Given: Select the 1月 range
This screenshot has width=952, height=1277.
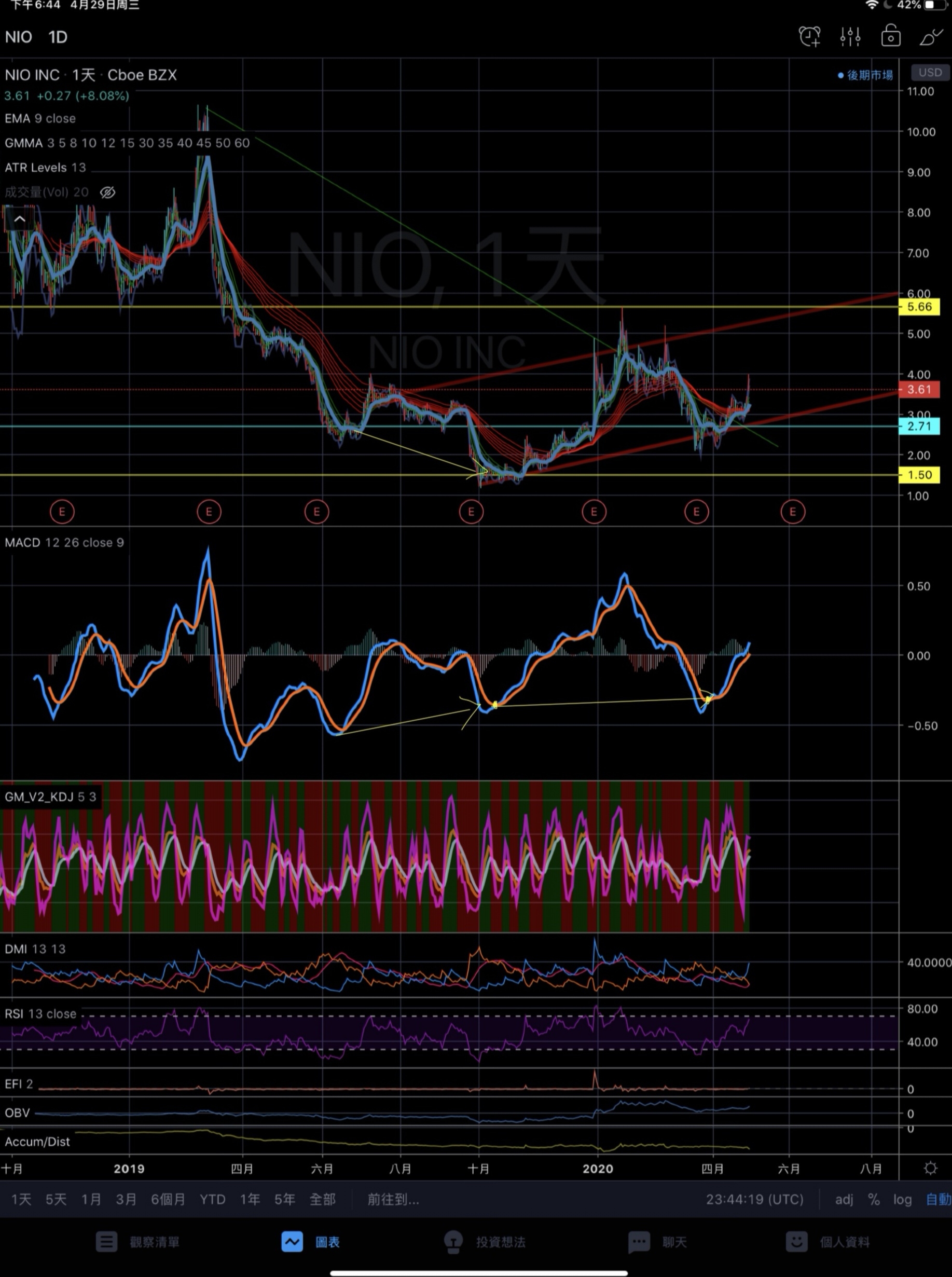Looking at the screenshot, I should [x=91, y=1200].
